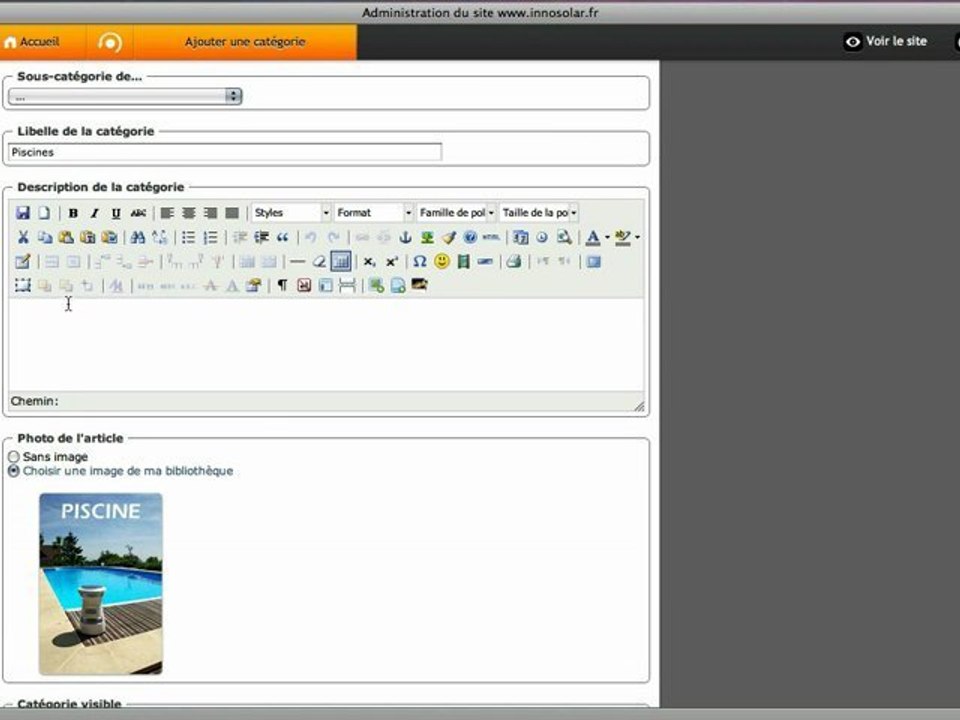Insert the current time via clock icon
The height and width of the screenshot is (720, 960).
click(x=542, y=237)
